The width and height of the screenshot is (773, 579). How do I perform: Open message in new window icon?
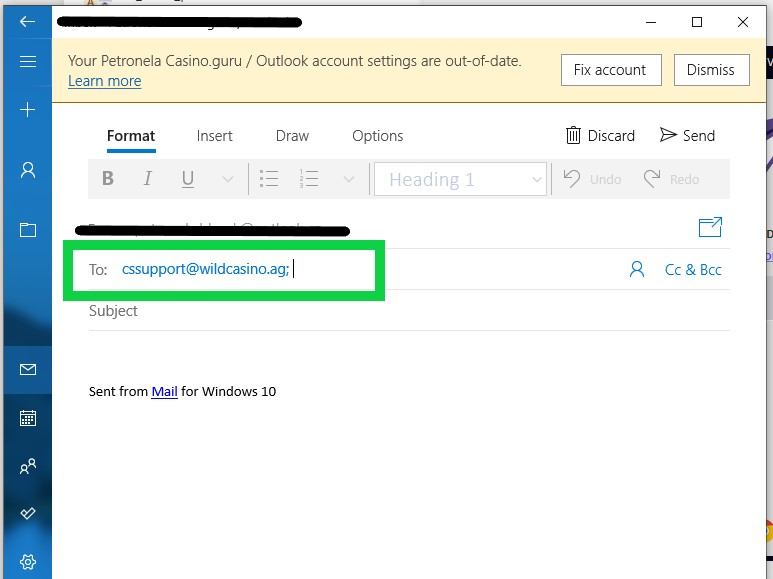709,228
